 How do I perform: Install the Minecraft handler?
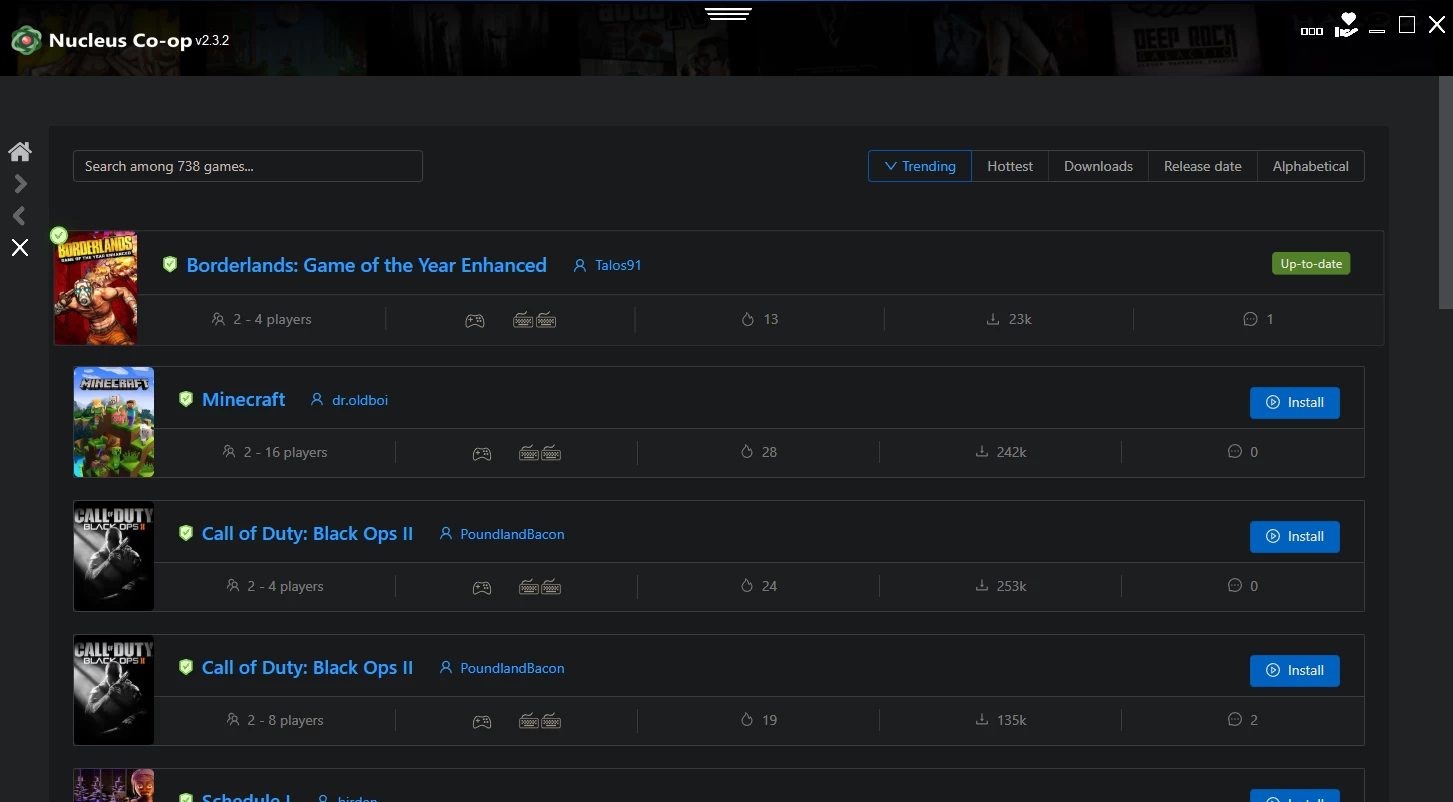[x=1294, y=402]
